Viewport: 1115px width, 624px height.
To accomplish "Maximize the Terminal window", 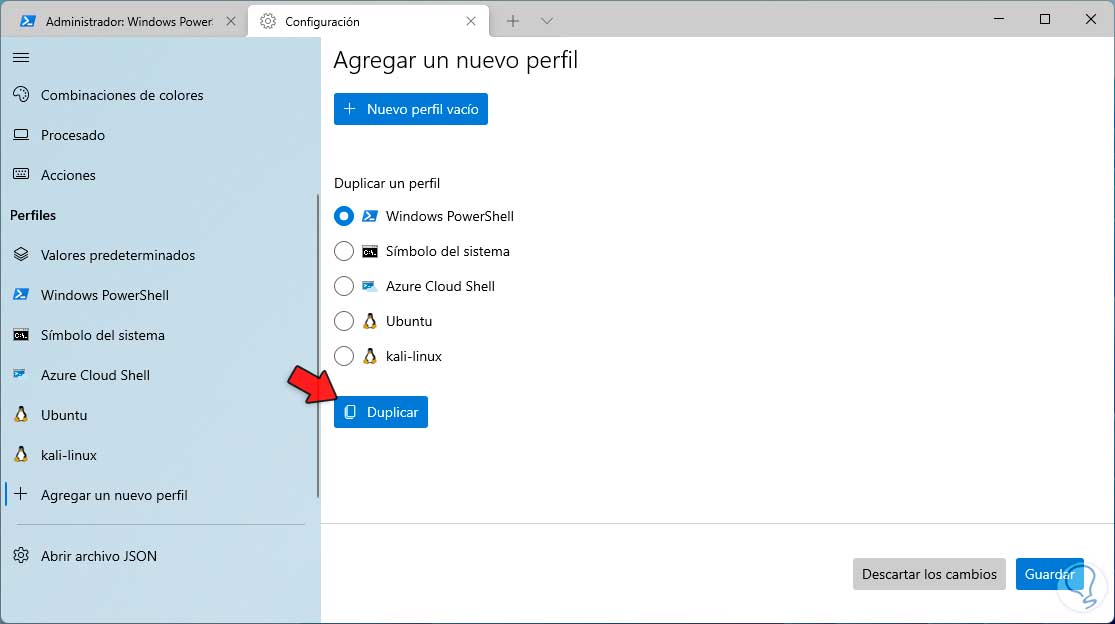I will pyautogui.click(x=1045, y=19).
